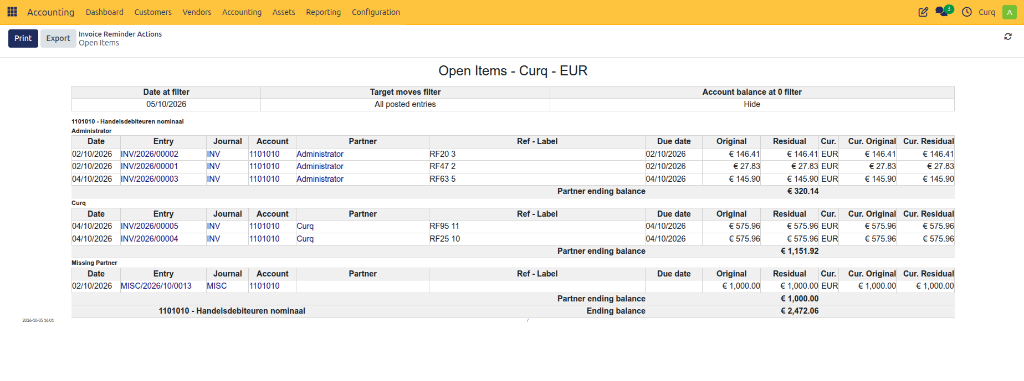Click the report title 'Open Items - Curq - EUR'
Screen dimensions: 1024x381
(513, 71)
